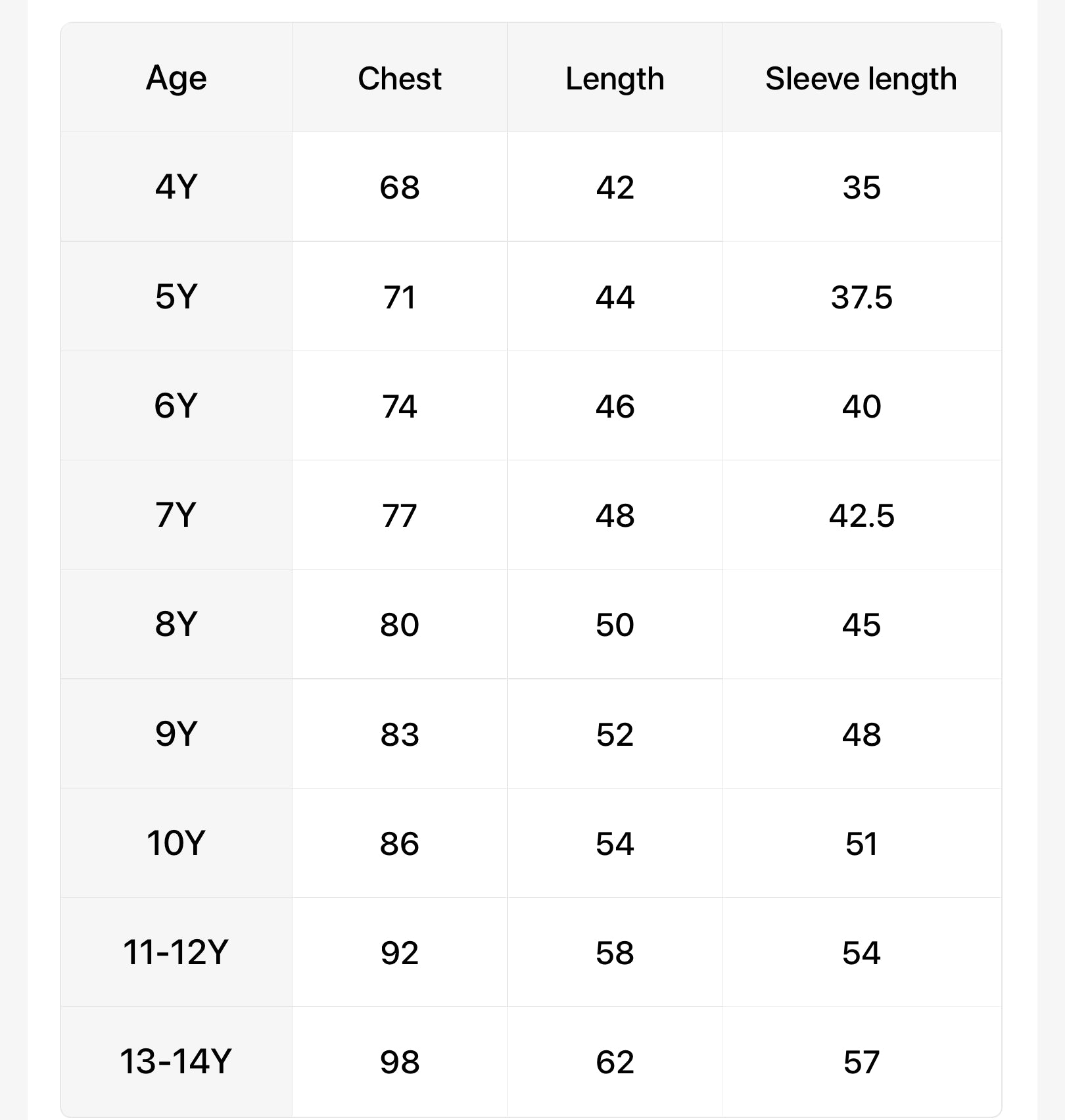Screen dimensions: 1065x1120
Task: Select chest value 77 in 7Y row
Action: [x=400, y=516]
